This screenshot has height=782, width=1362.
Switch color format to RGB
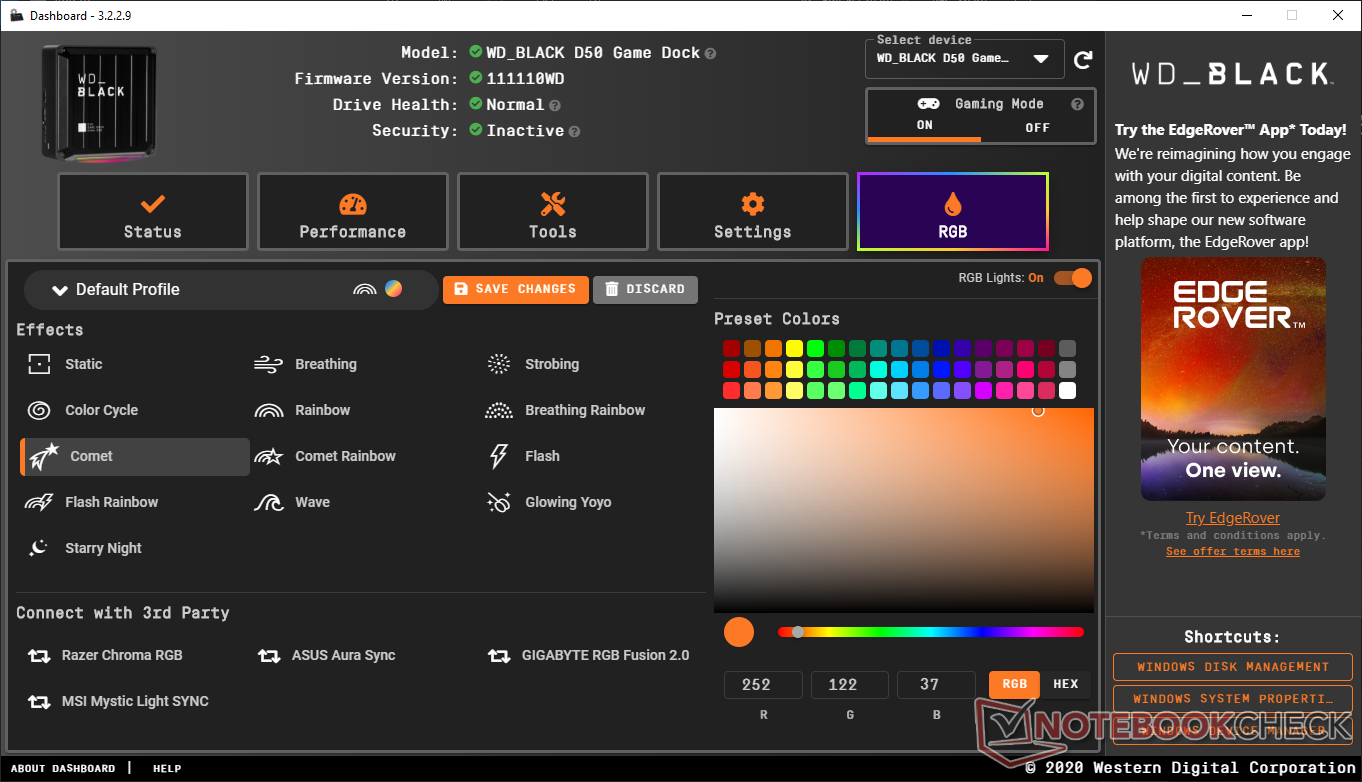click(x=1014, y=685)
